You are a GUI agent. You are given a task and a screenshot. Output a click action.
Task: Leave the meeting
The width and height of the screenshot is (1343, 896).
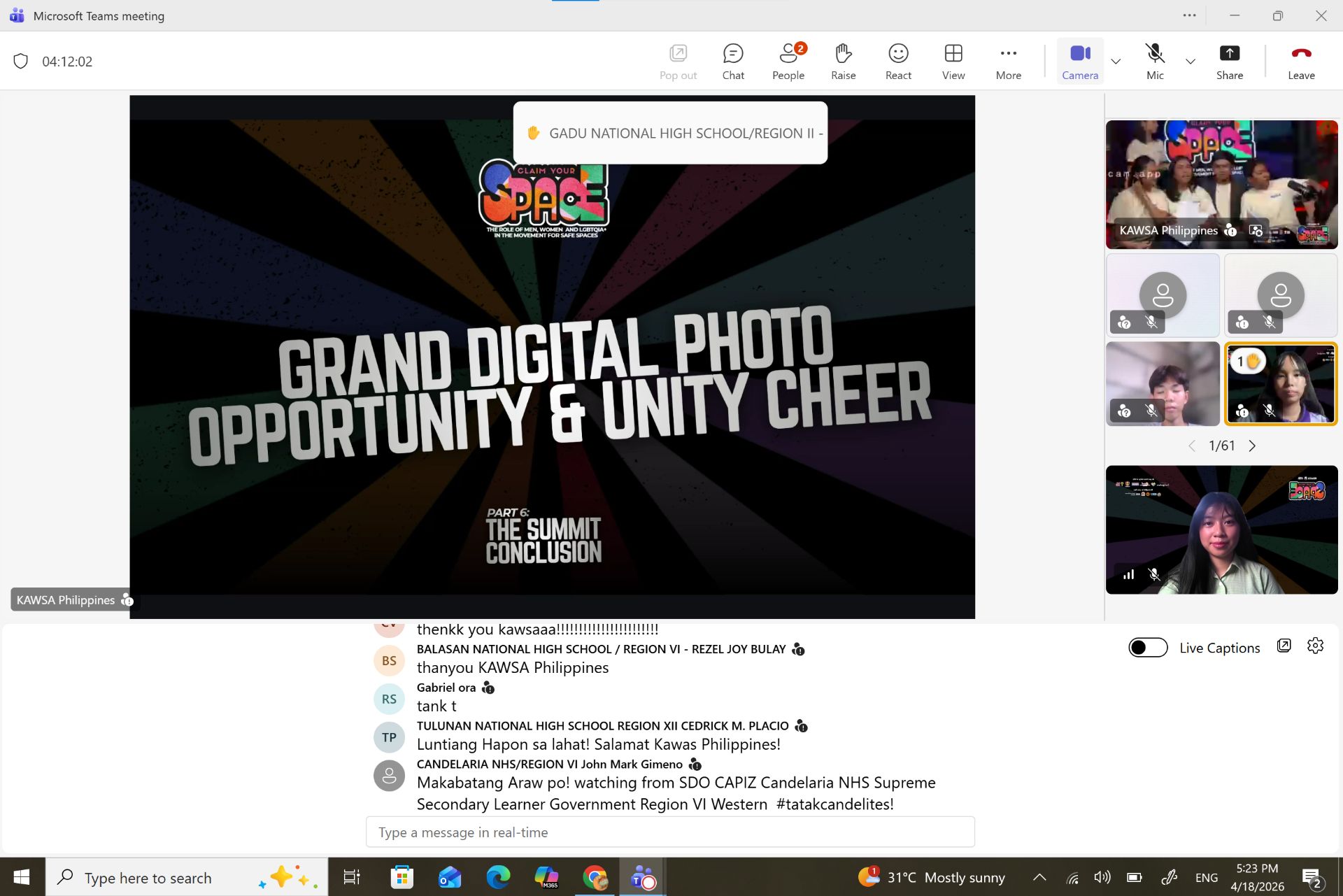click(1301, 61)
